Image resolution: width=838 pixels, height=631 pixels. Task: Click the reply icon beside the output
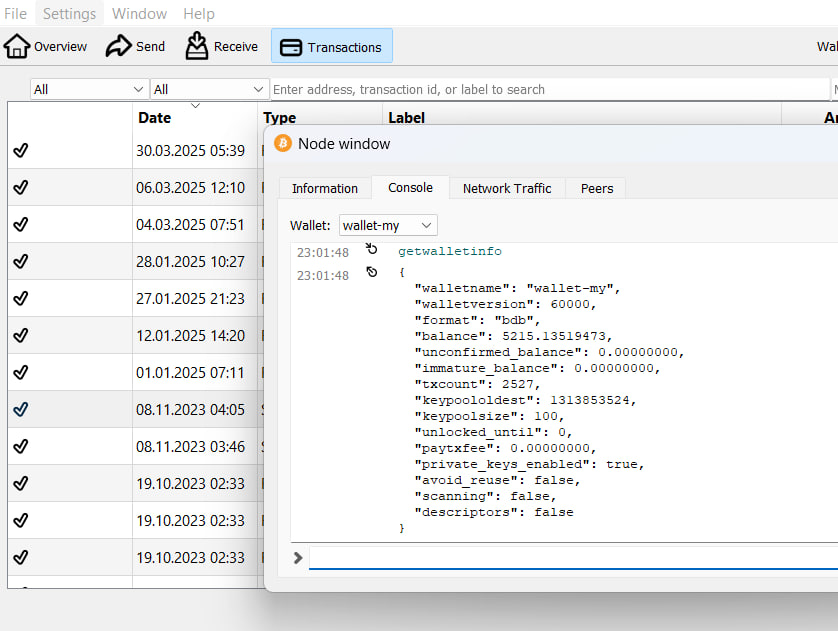pyautogui.click(x=371, y=272)
